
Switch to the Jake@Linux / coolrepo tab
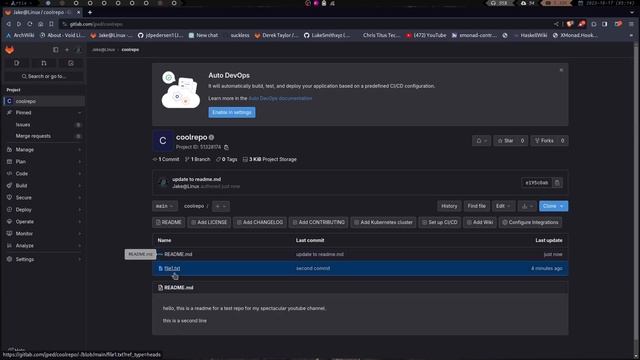pos(42,12)
